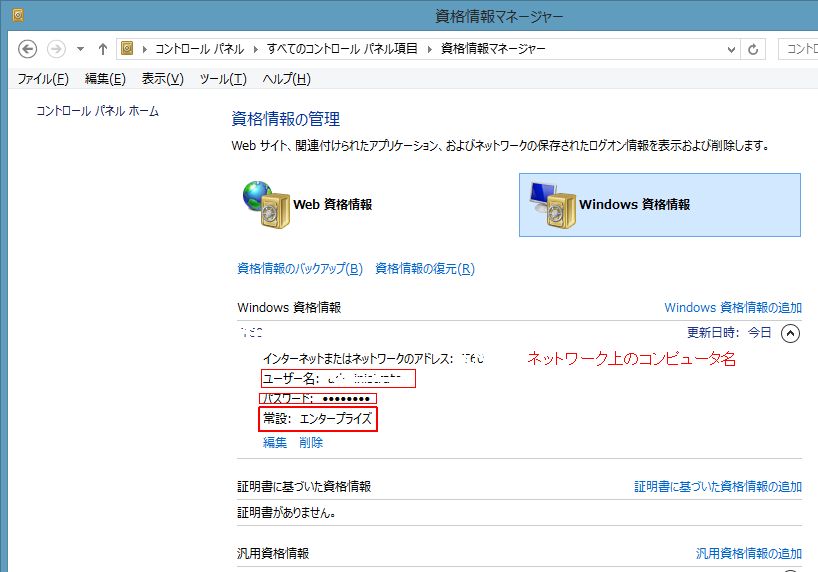Open the recent locations dropdown arrow
The width and height of the screenshot is (818, 572).
(80, 49)
